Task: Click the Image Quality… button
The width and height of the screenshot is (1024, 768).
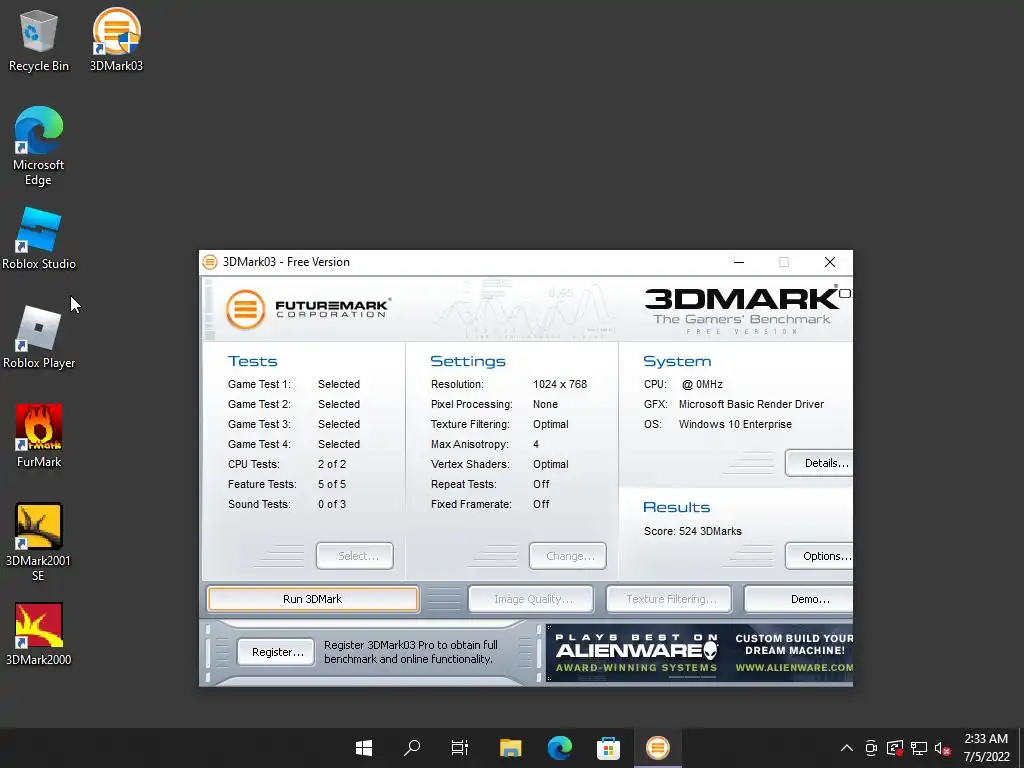Action: pos(532,599)
